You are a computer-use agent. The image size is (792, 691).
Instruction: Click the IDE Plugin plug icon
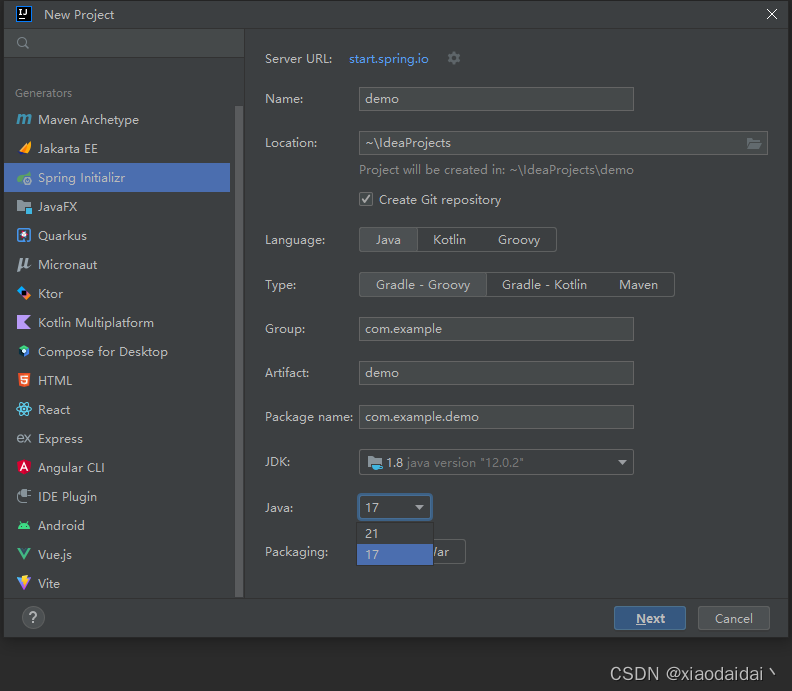click(x=24, y=496)
